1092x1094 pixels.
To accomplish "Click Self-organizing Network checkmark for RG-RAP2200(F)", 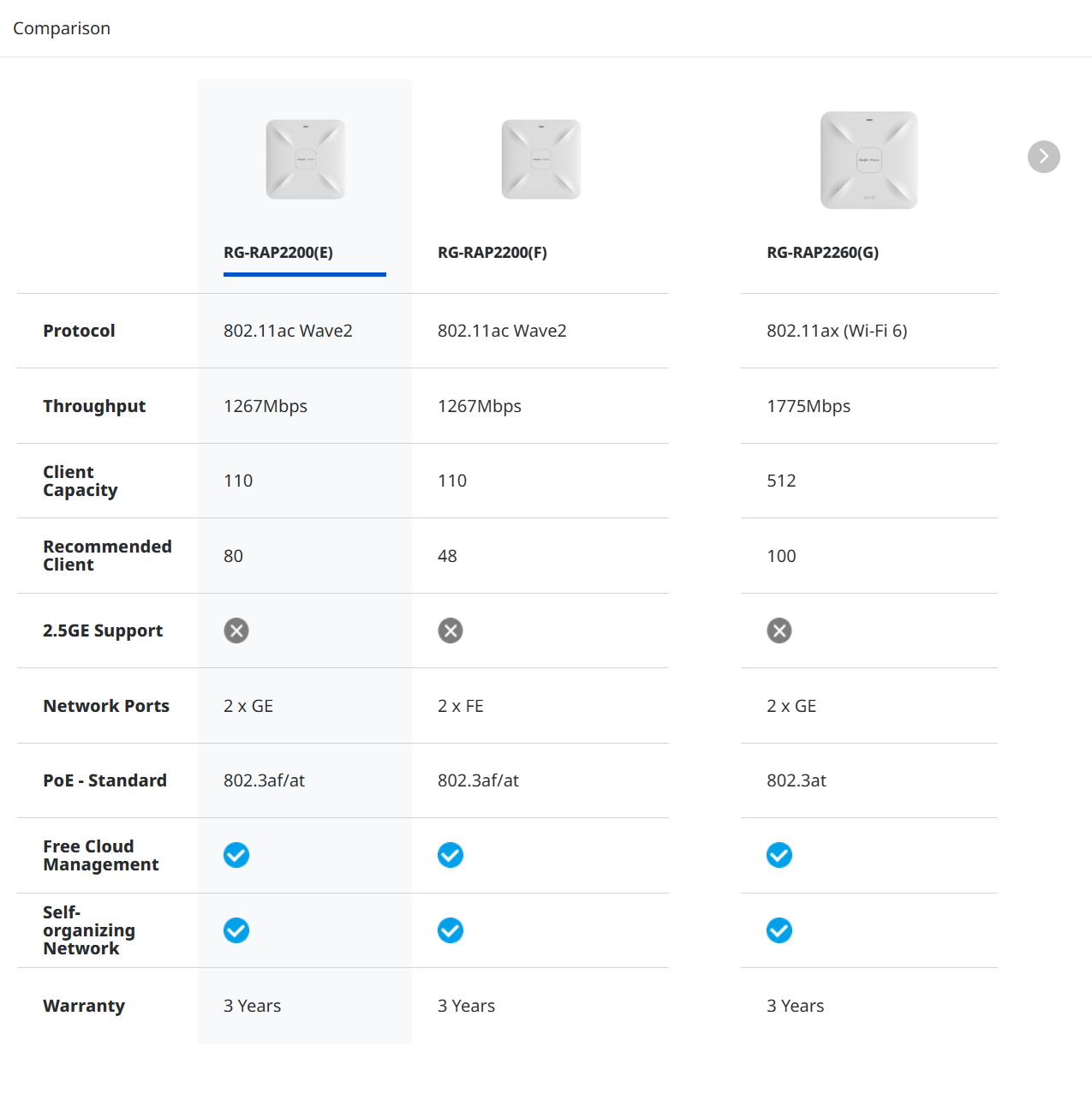I will pos(451,930).
